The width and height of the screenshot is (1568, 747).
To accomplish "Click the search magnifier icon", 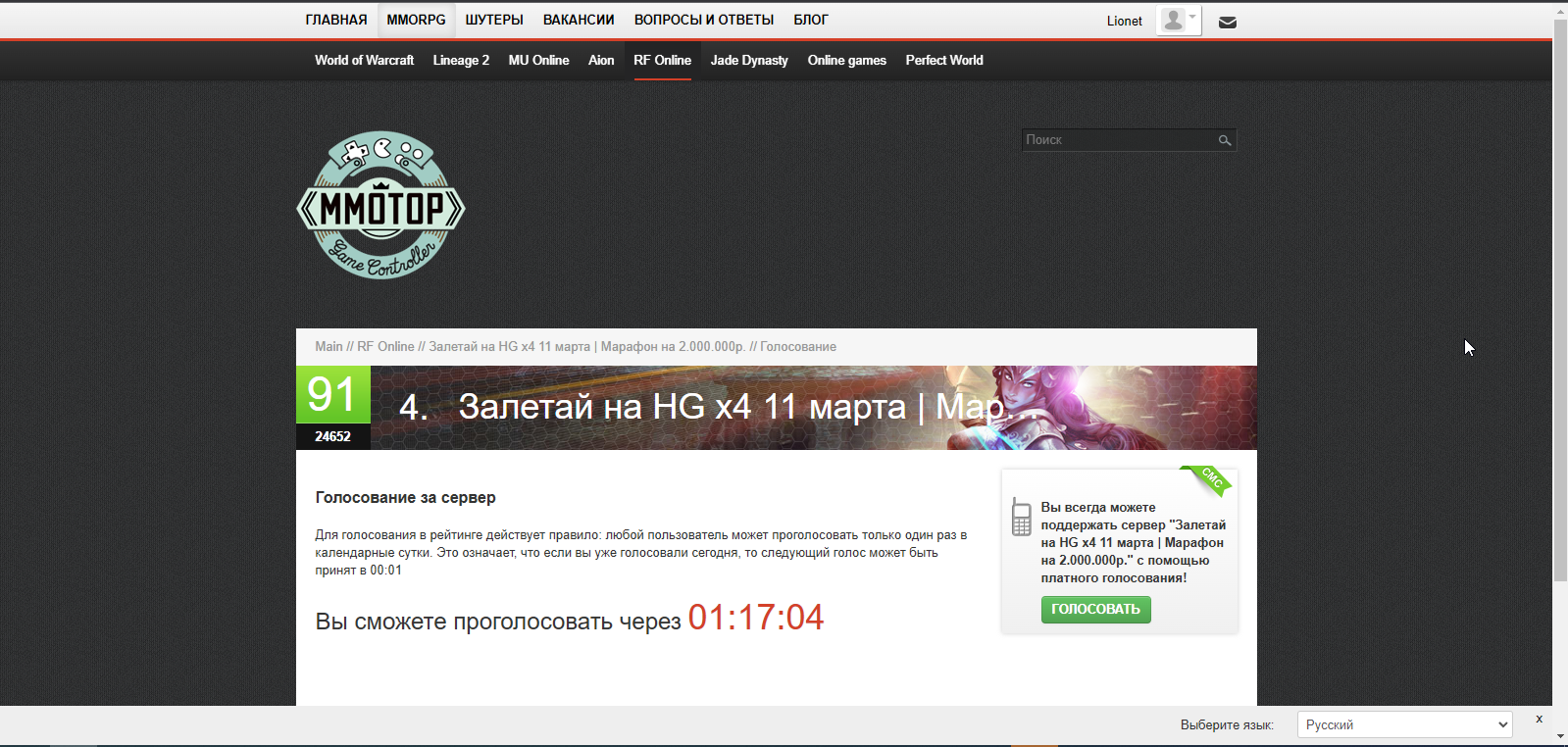I will (x=1225, y=140).
